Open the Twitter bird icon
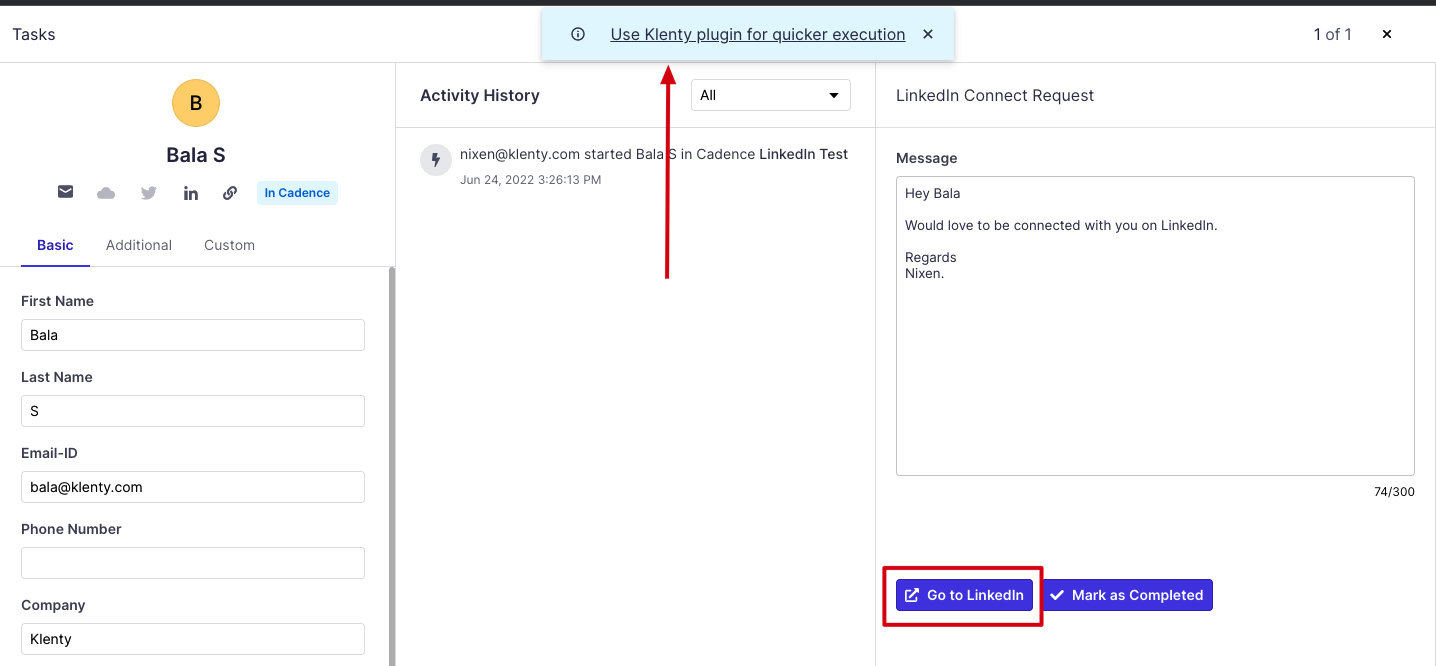This screenshot has height=666, width=1436. tap(148, 193)
